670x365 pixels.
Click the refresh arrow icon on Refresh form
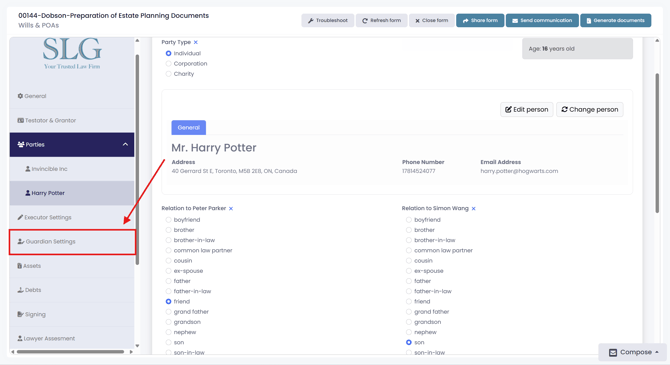click(365, 21)
